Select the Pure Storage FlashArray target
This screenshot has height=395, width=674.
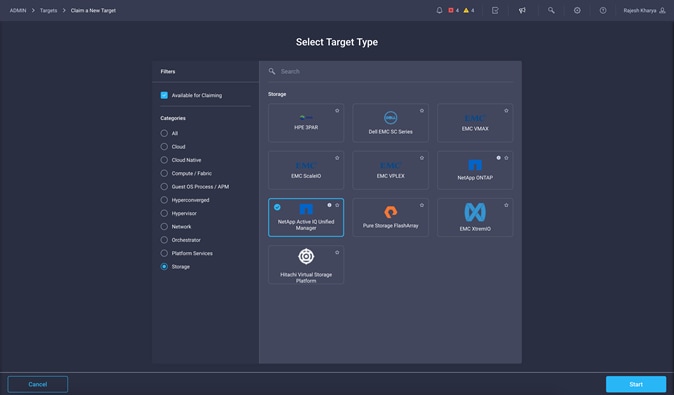click(390, 217)
